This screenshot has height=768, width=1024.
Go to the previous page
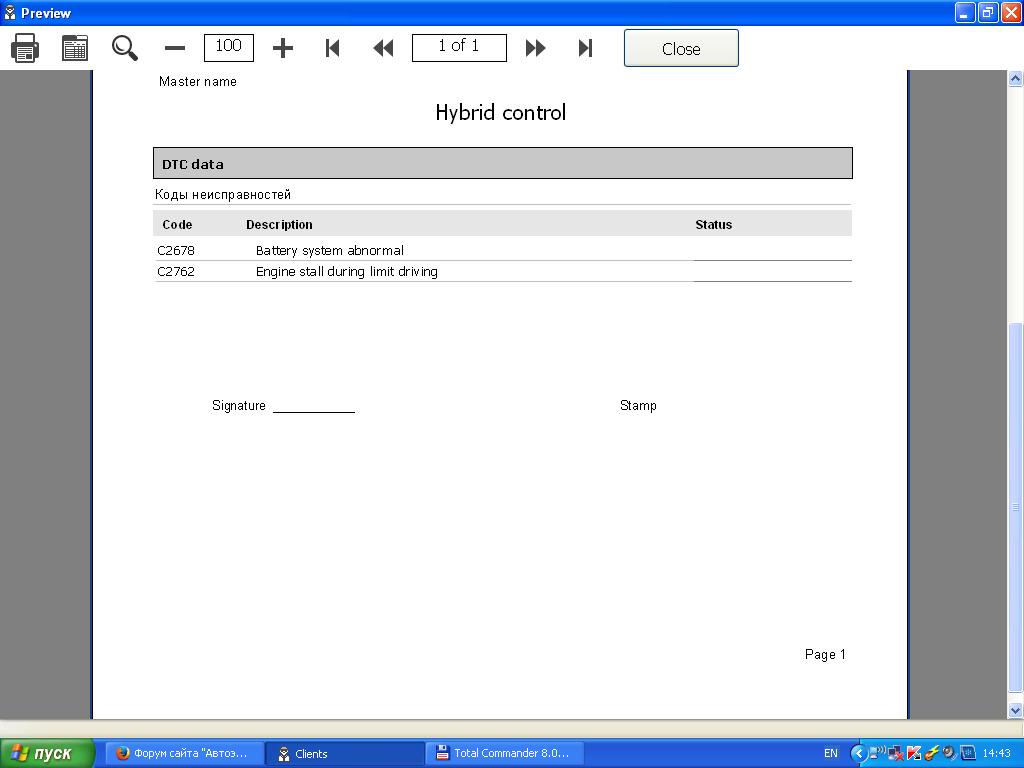coord(383,48)
